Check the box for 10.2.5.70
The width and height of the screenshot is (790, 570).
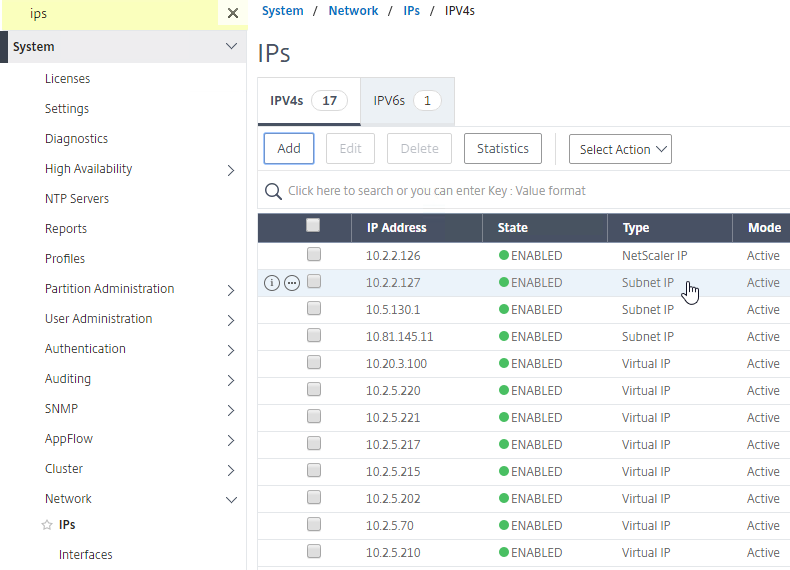click(314, 524)
